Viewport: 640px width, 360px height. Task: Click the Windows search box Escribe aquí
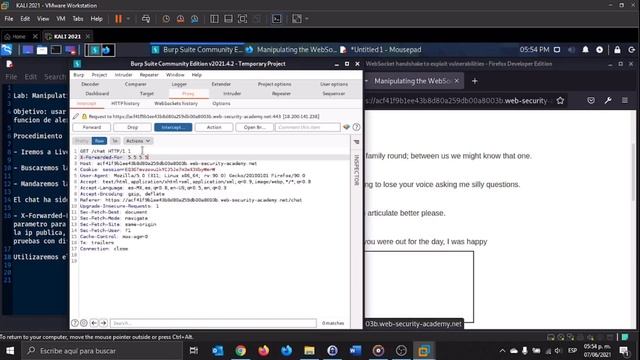click(102, 351)
